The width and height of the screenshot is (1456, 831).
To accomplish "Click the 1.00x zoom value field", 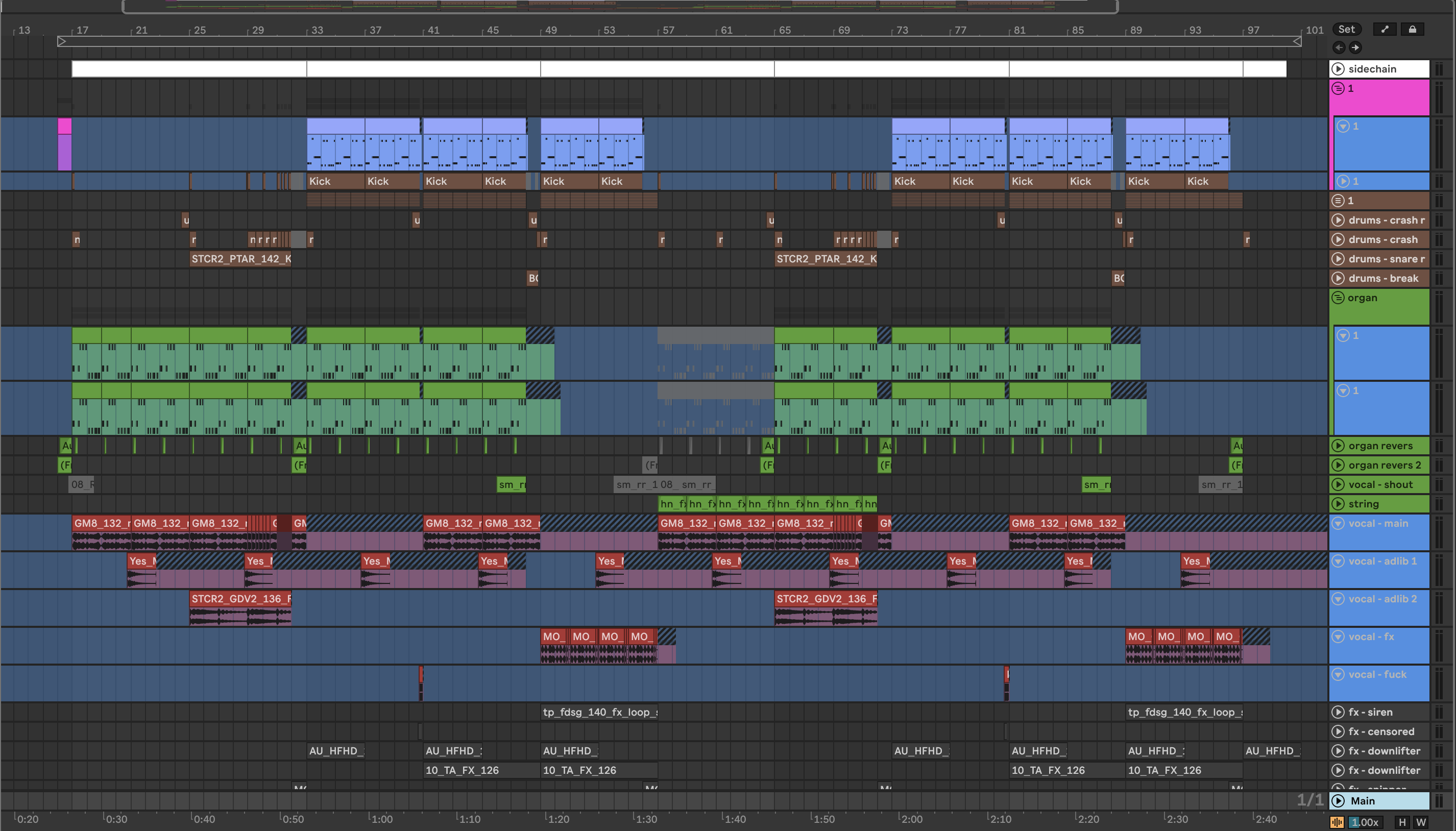I will pos(1365,822).
